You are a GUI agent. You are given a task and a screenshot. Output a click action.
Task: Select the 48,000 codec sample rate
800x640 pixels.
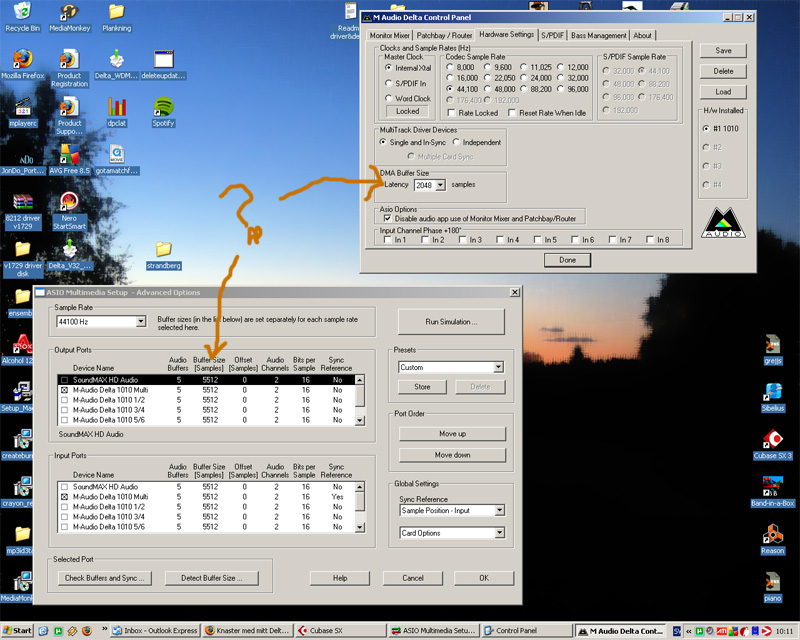(487, 89)
